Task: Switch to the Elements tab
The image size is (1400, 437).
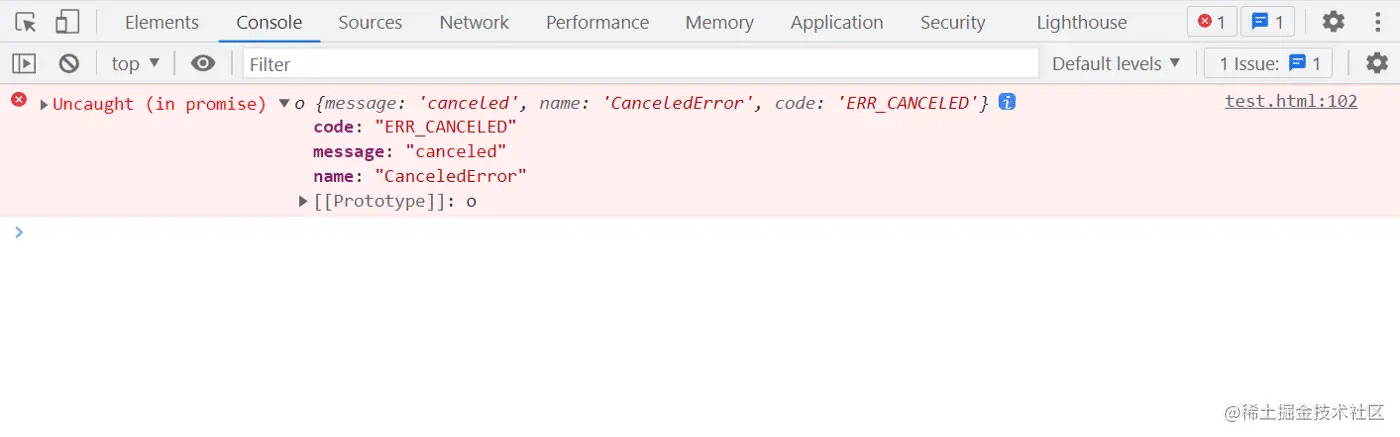Action: pyautogui.click(x=162, y=22)
